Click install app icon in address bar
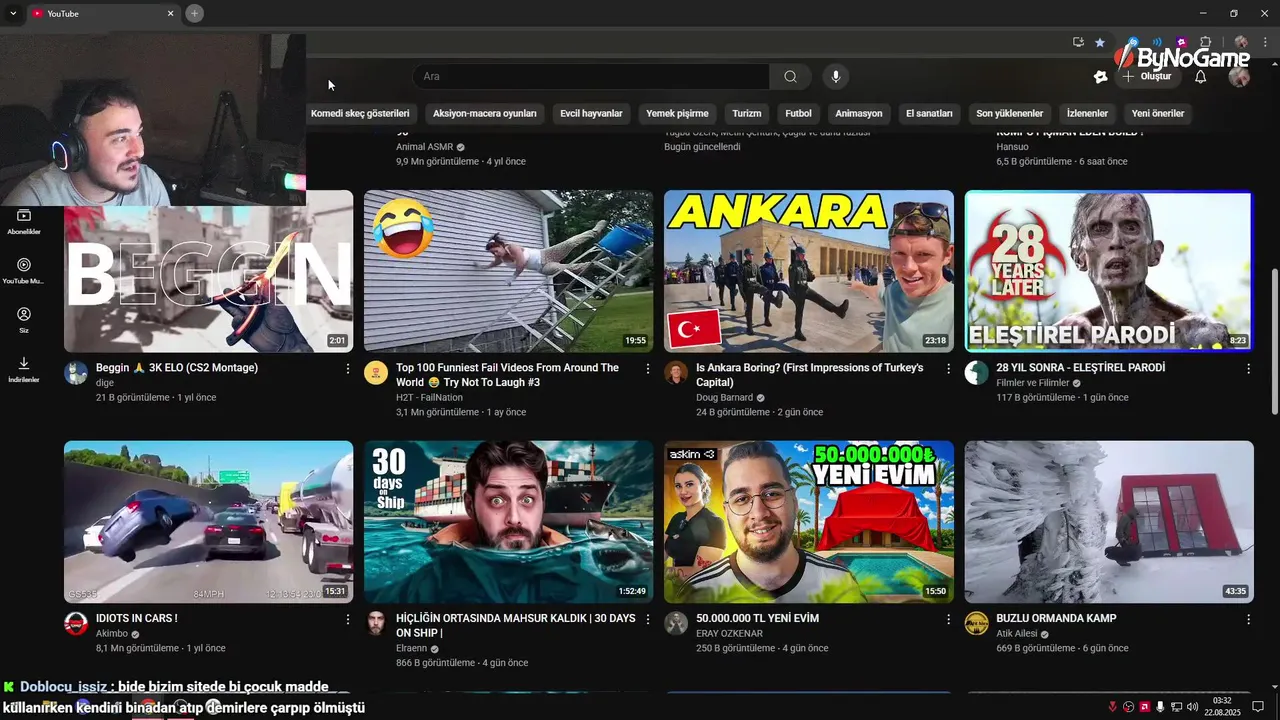This screenshot has width=1280, height=720. tap(1078, 42)
